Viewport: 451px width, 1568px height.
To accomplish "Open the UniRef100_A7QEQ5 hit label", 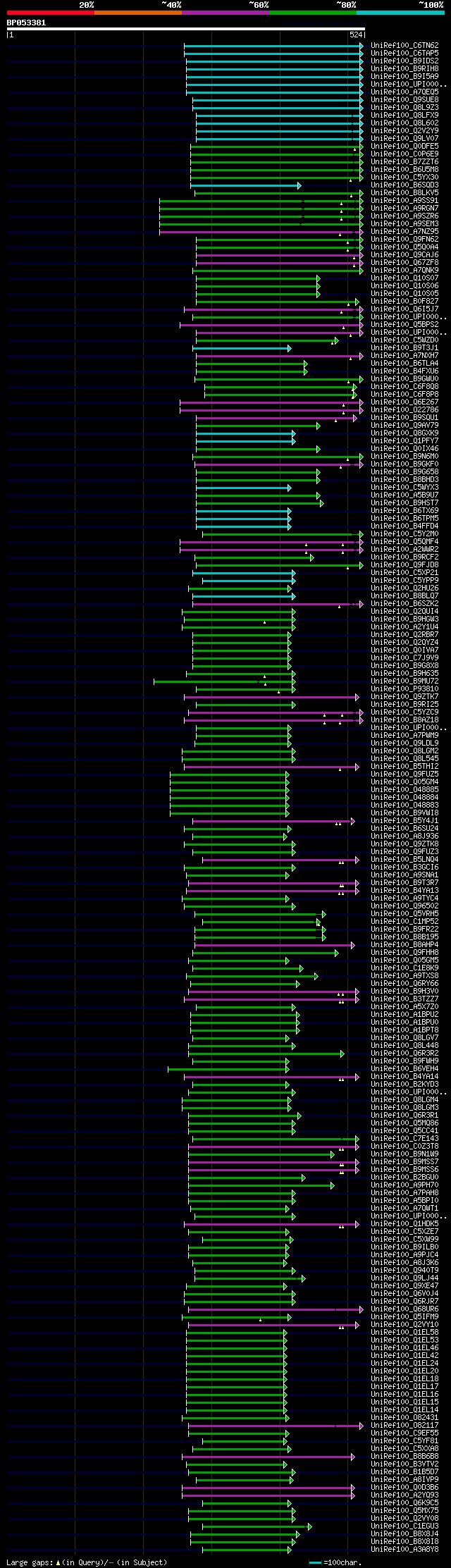I will pos(404,92).
